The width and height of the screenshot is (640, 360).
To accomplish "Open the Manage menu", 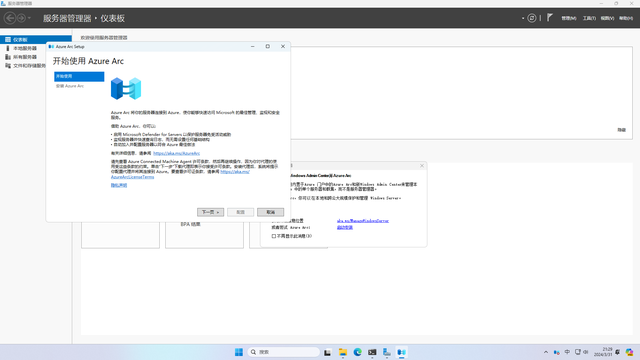I will pyautogui.click(x=569, y=18).
